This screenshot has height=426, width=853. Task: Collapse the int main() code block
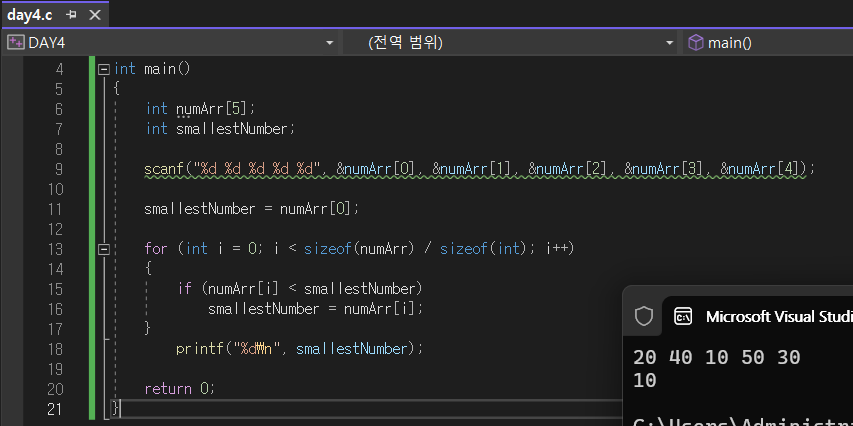(103, 70)
